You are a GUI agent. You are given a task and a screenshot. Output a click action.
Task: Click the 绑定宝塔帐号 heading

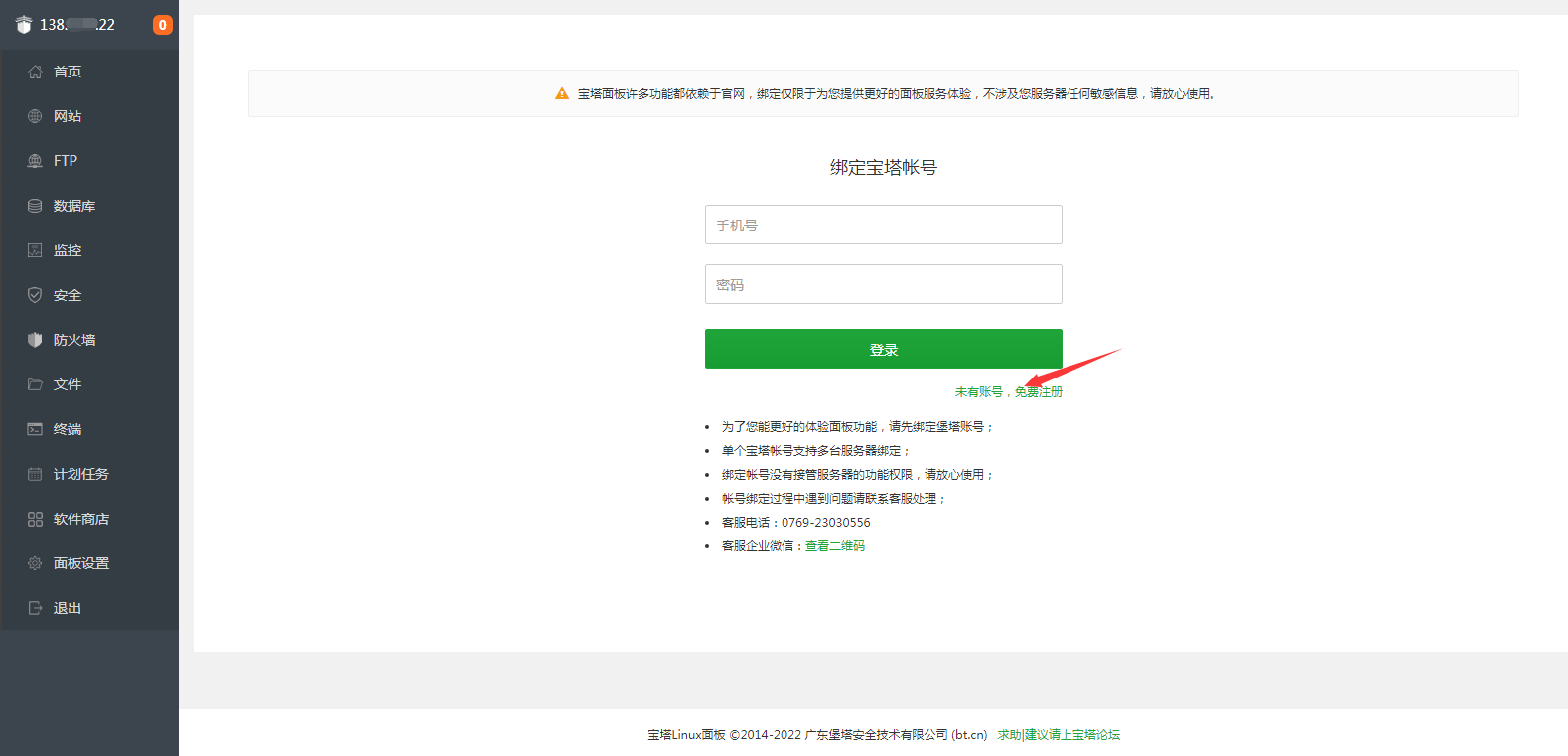(x=884, y=168)
